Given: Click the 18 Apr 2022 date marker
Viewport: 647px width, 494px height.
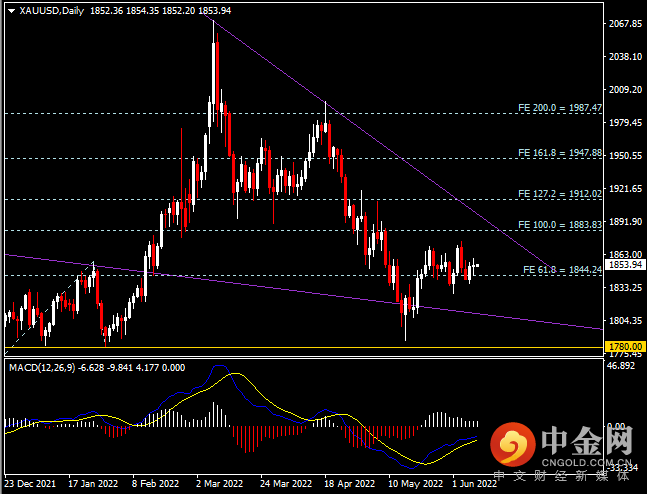Looking at the screenshot, I should click(349, 483).
